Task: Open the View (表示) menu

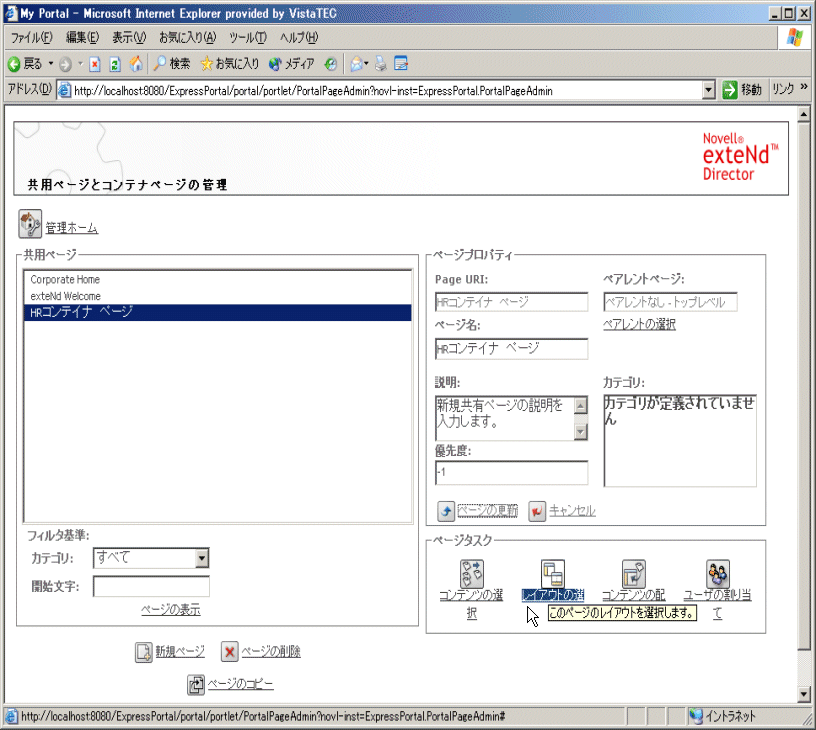Action: 130,37
